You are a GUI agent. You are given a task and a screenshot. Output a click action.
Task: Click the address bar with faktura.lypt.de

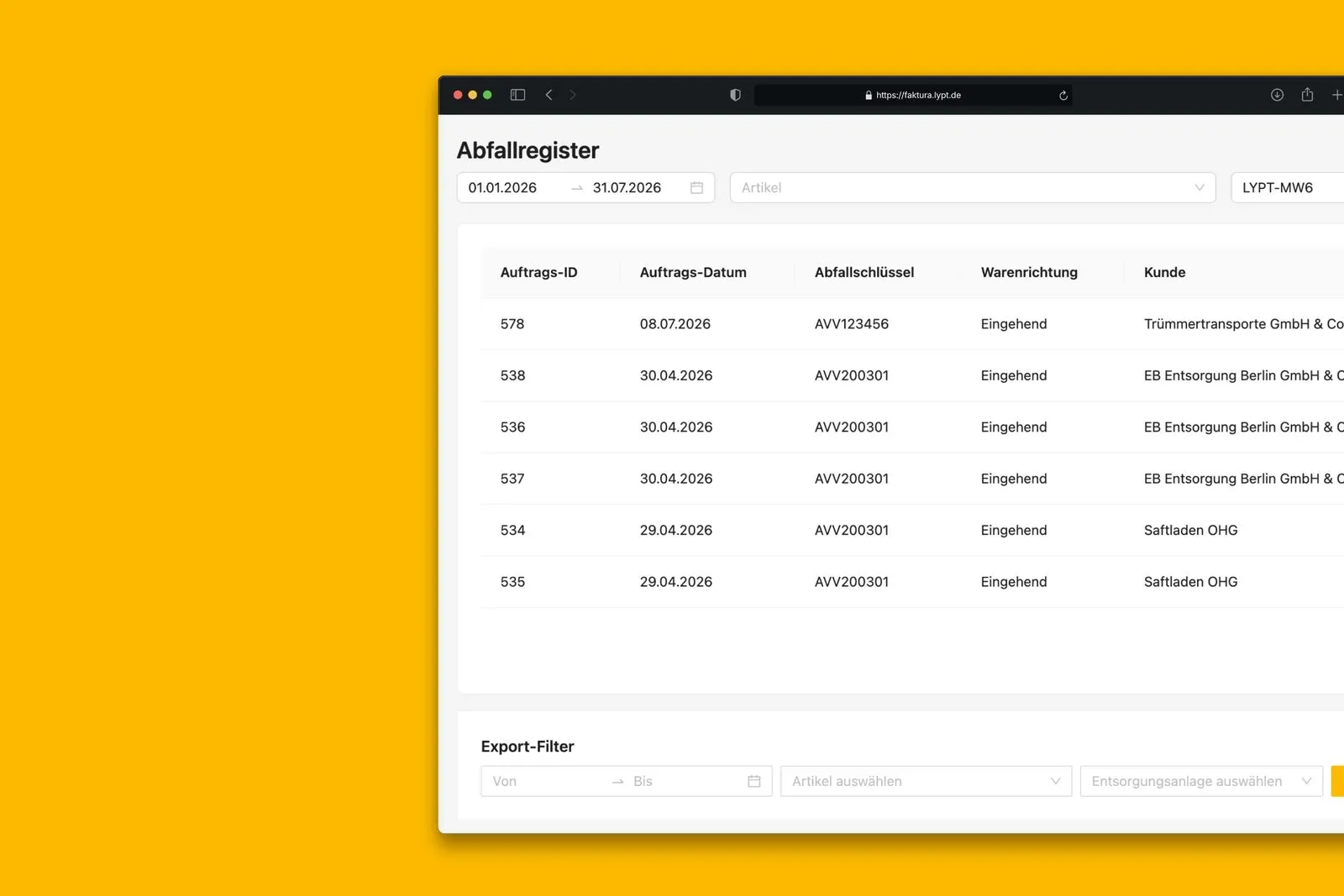coord(912,95)
